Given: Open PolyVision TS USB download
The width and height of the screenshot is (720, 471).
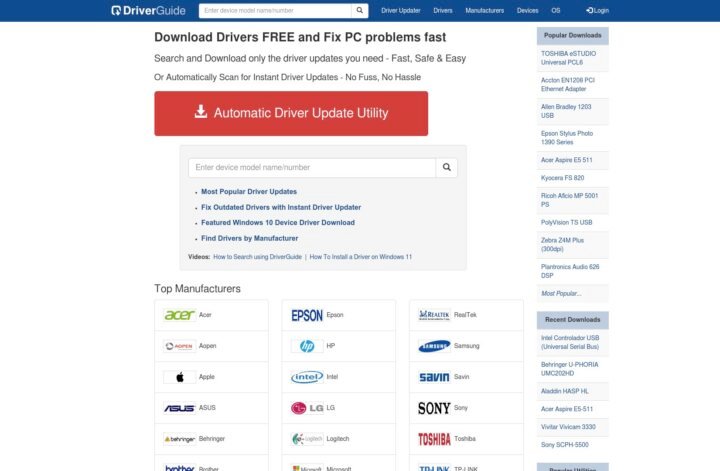Looking at the screenshot, I should coord(573,223).
